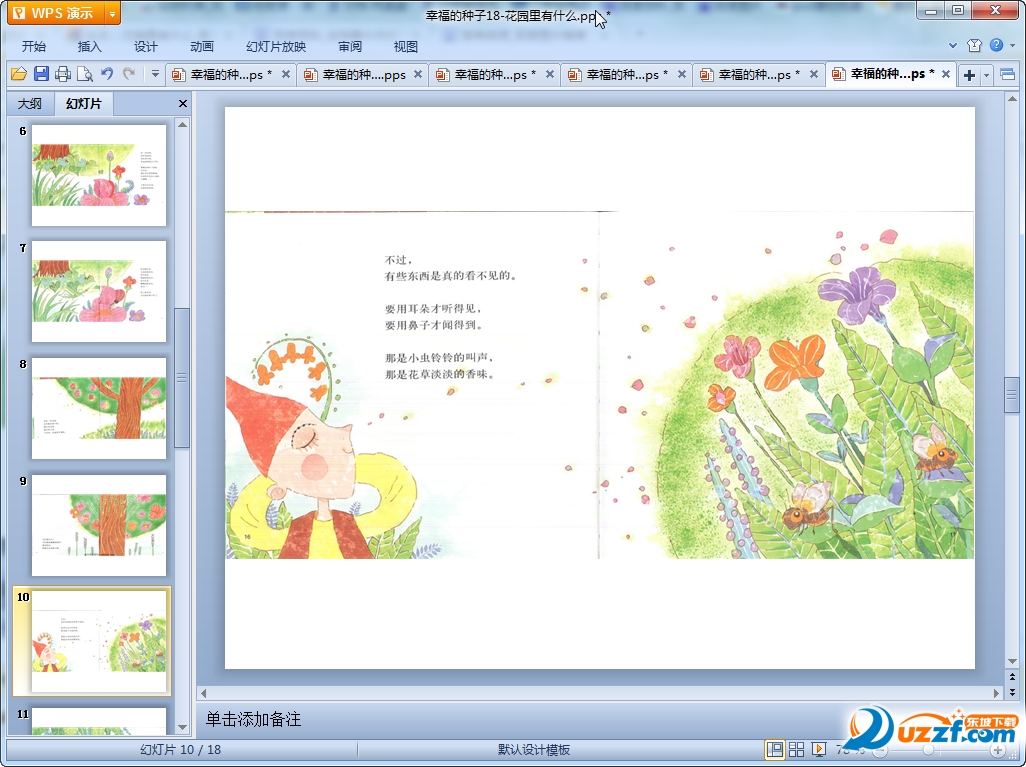
Task: Open the 审阅 menu tab
Action: 350,46
